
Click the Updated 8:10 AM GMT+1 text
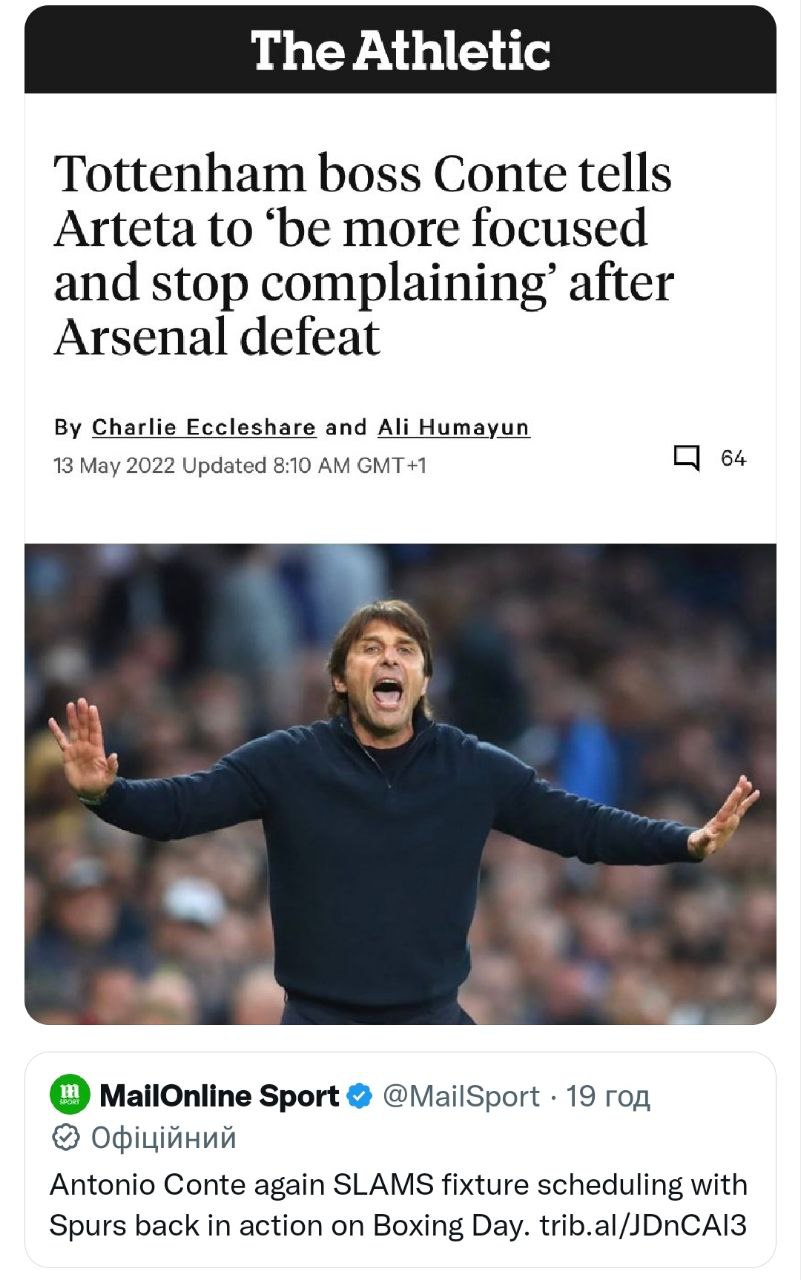pyautogui.click(x=304, y=465)
